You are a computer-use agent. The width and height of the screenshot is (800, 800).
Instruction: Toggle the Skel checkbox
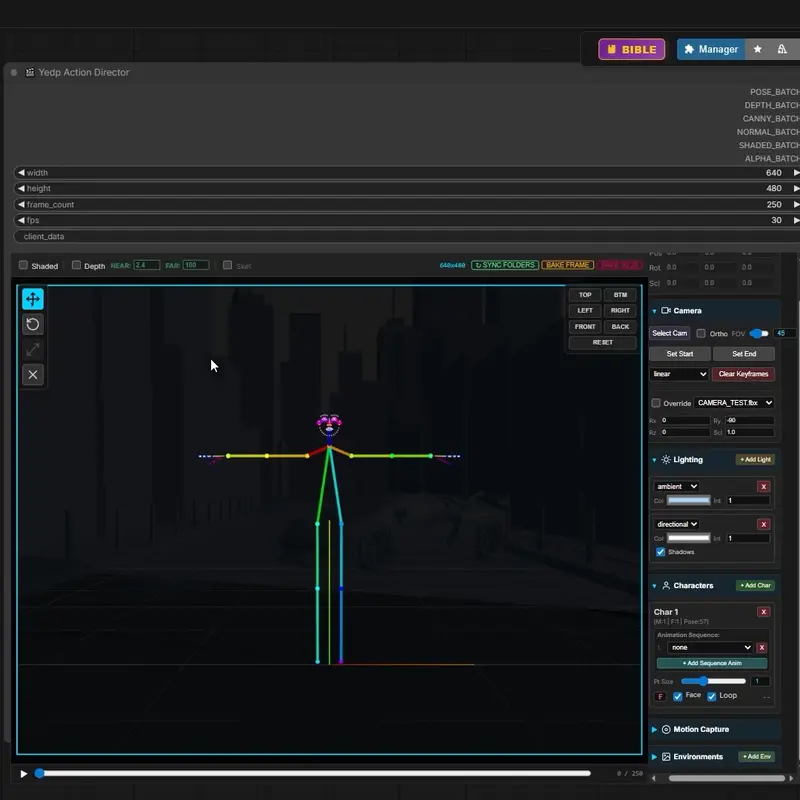(228, 265)
